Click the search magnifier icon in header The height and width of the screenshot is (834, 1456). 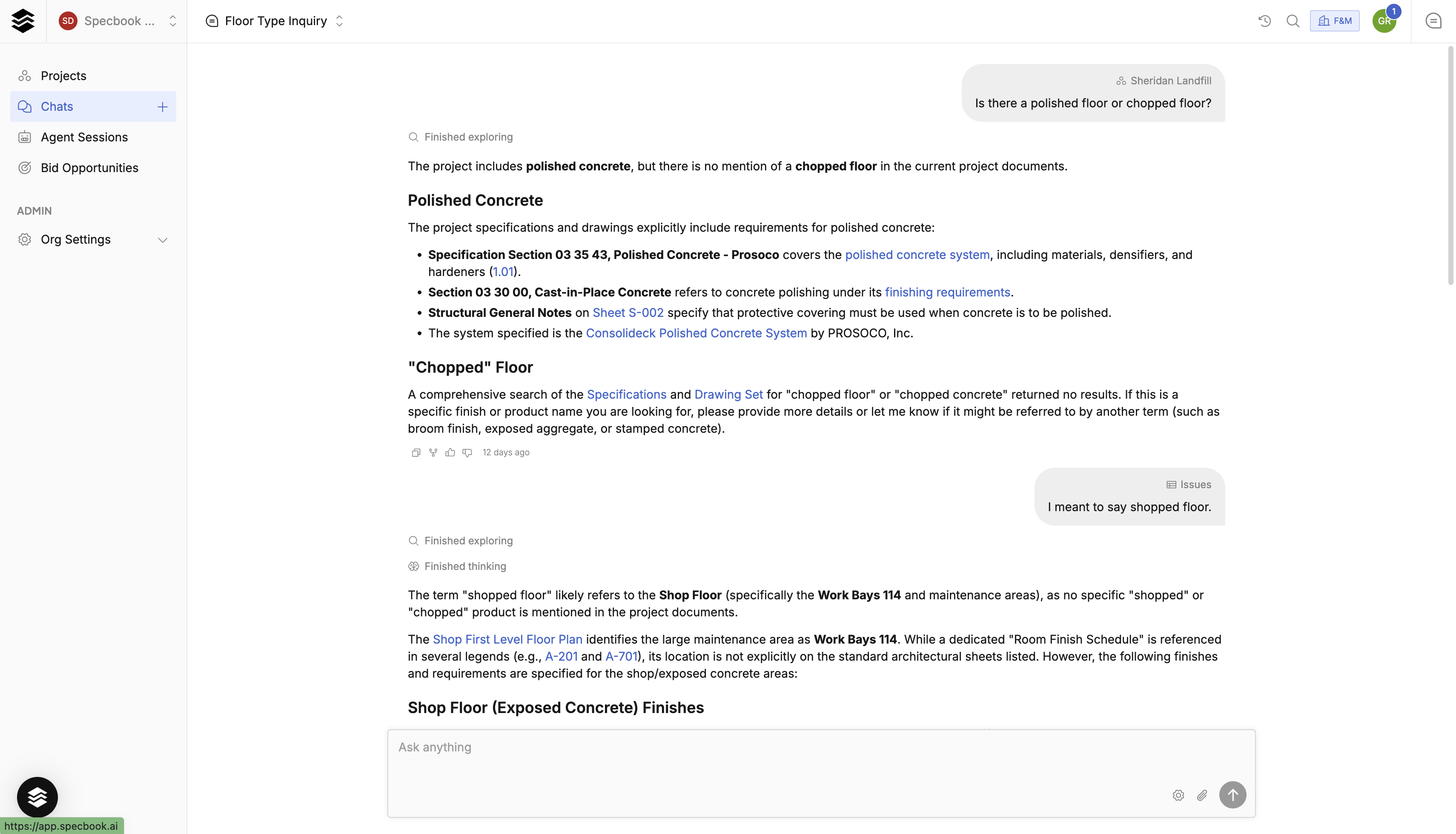point(1293,21)
